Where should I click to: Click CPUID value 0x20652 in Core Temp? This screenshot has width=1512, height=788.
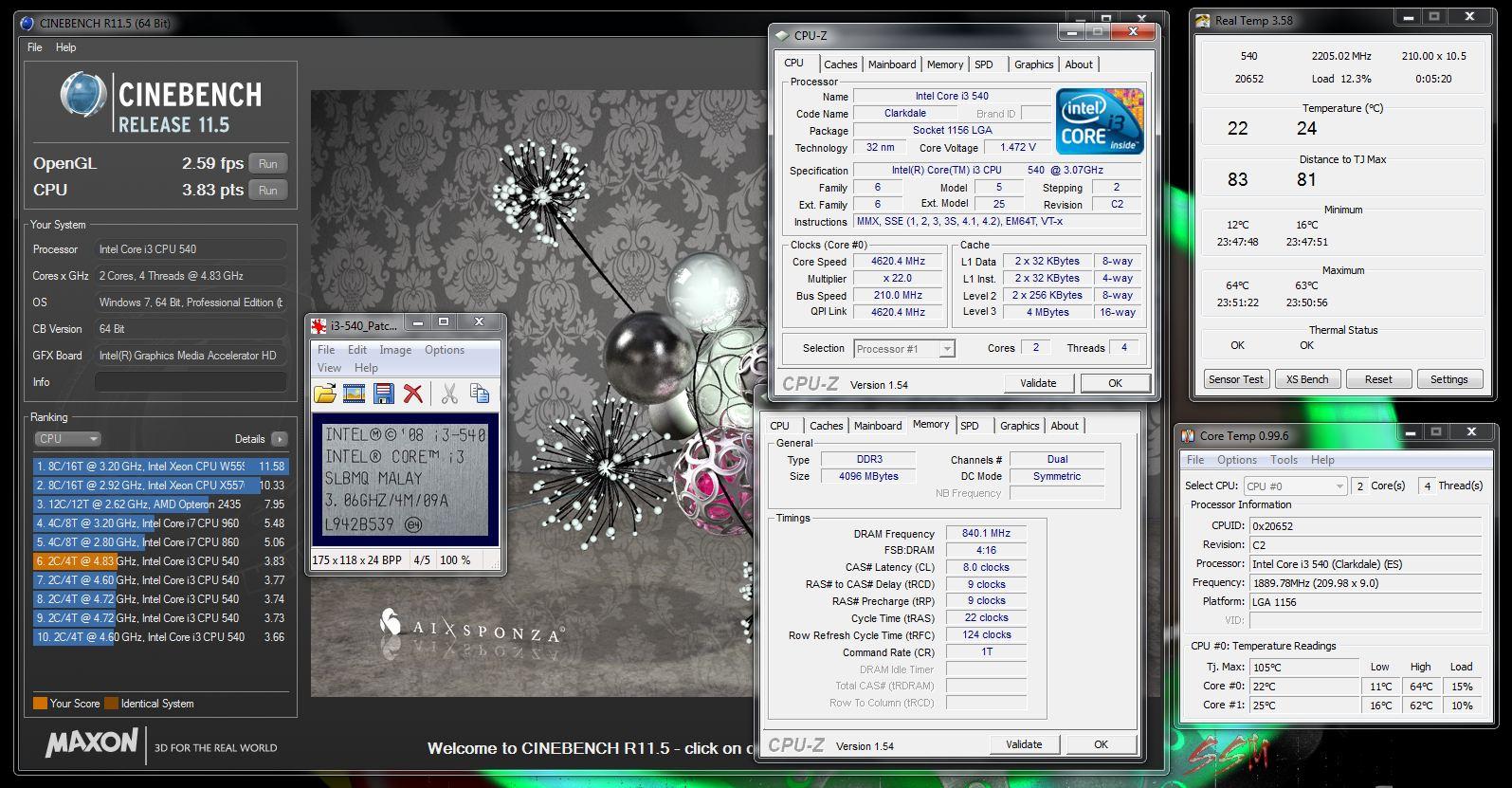1364,526
